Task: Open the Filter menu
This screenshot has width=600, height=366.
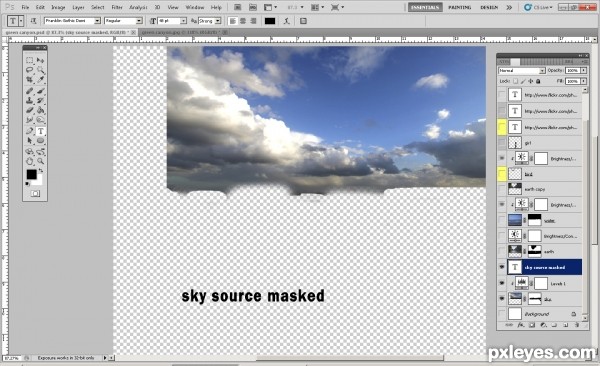Action: pyautogui.click(x=117, y=7)
